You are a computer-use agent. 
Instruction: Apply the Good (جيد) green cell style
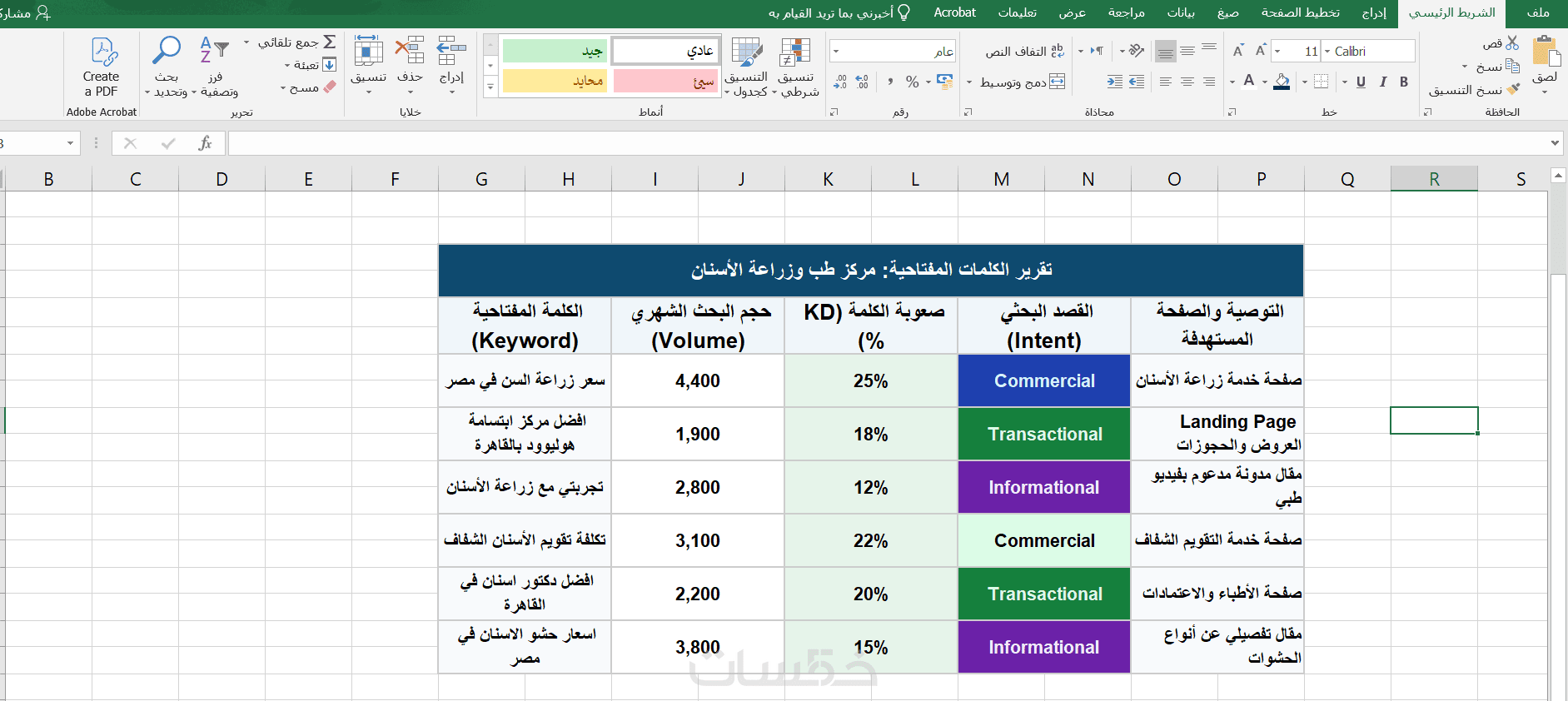click(555, 51)
